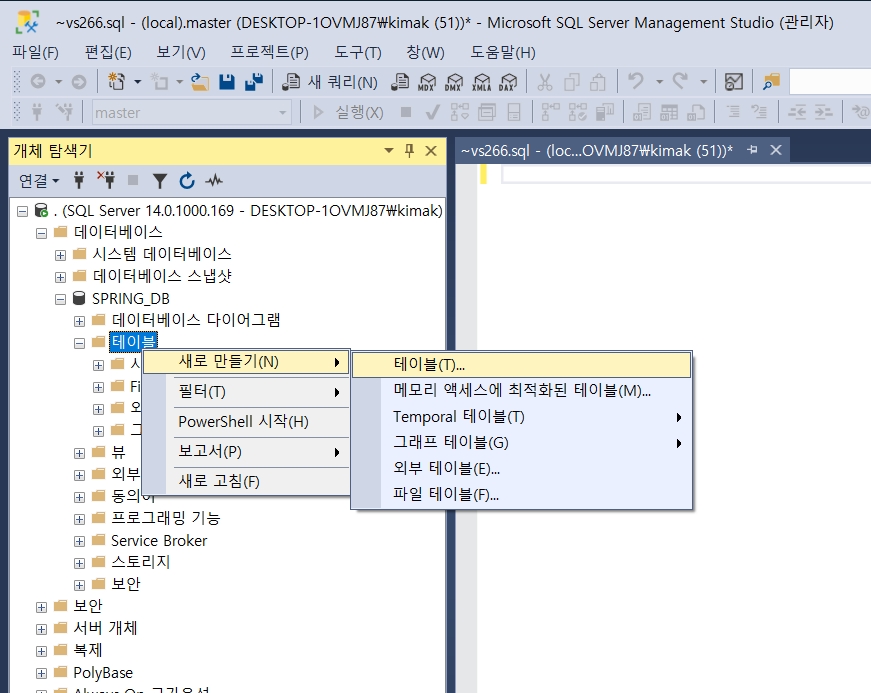Expand the 데이터베이스 스냅샷 folder
This screenshot has width=871, height=693.
click(x=60, y=277)
